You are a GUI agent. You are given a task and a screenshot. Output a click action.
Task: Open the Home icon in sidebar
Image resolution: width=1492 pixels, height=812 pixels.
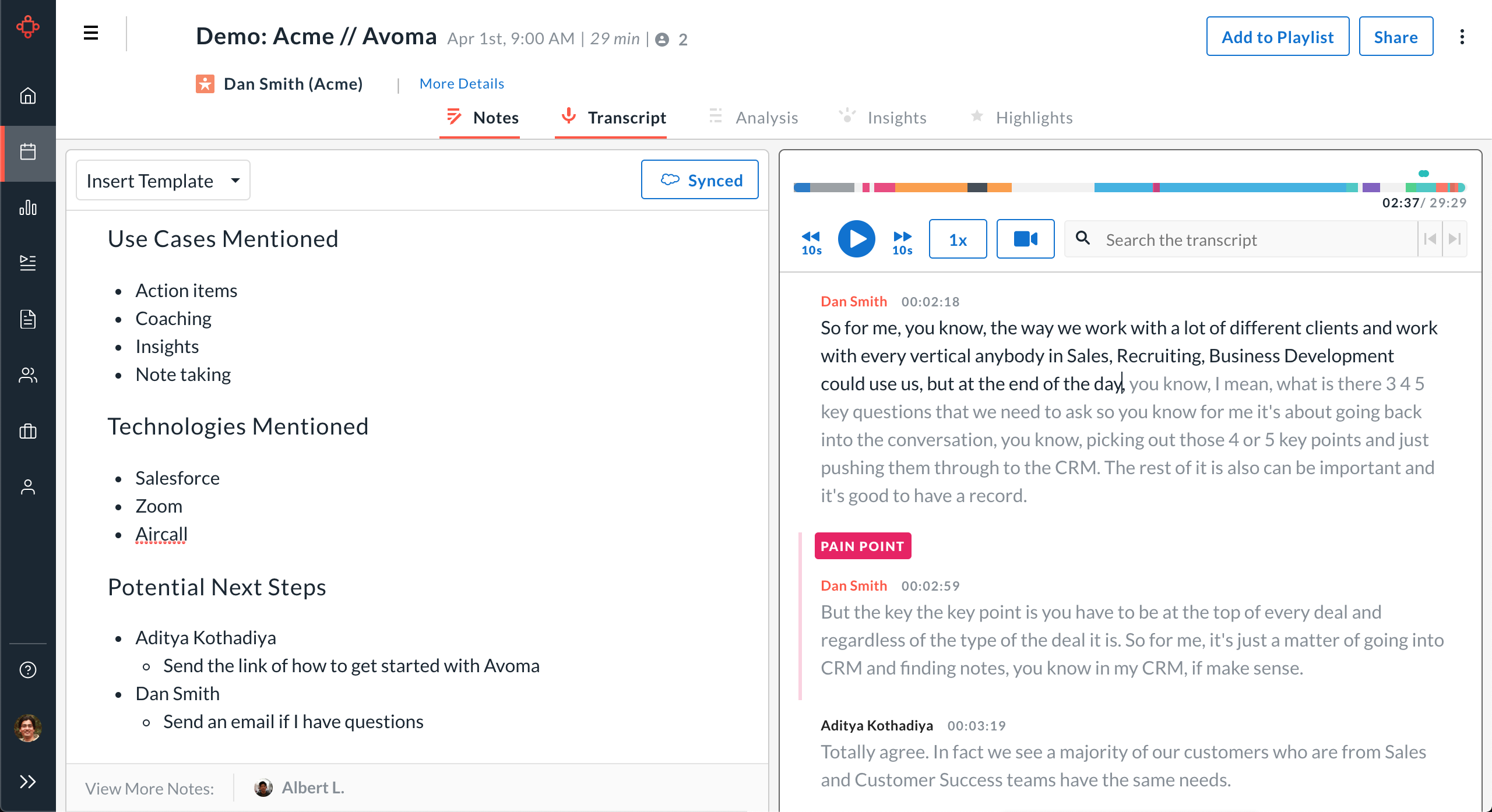click(x=27, y=97)
